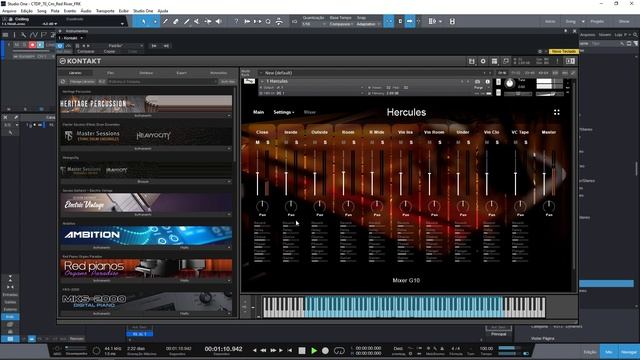Select the Arrow tool in Studio One toolbar

click(144, 21)
